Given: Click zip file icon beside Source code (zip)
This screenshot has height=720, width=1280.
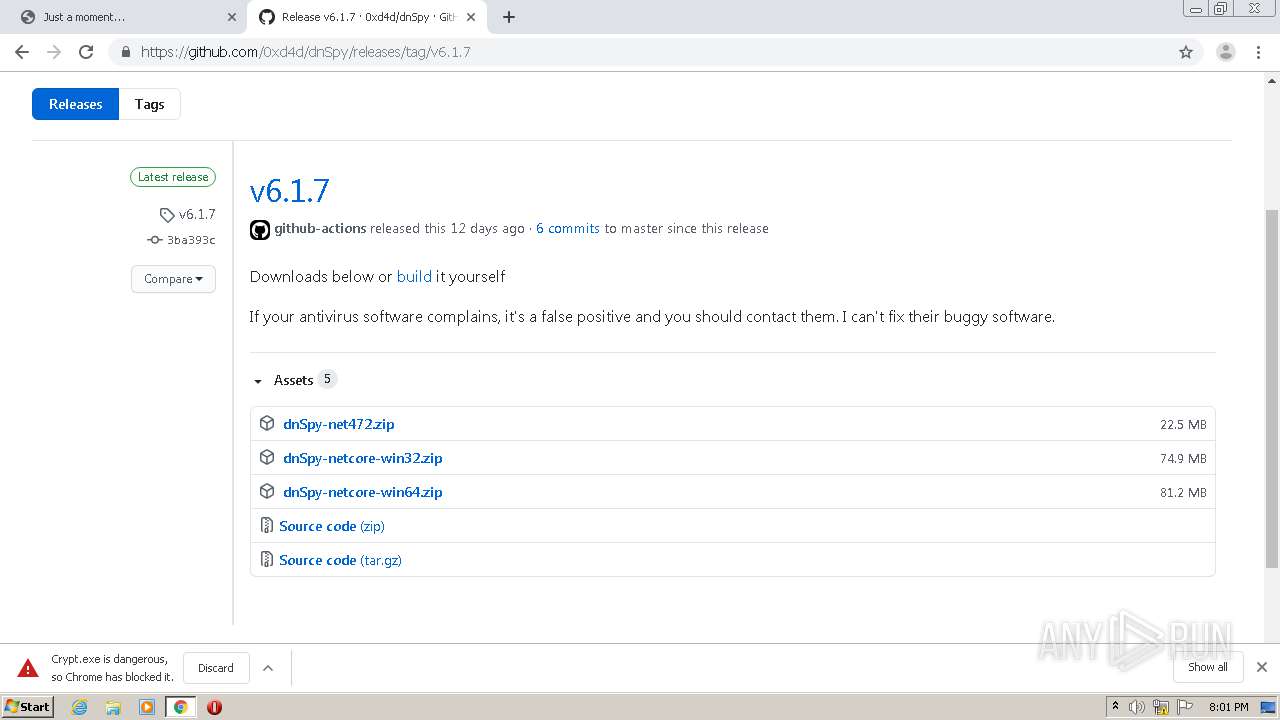Looking at the screenshot, I should coord(266,525).
